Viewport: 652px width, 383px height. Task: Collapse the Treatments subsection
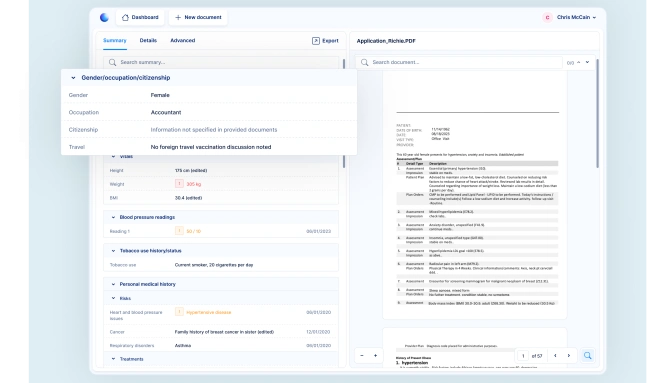113,359
